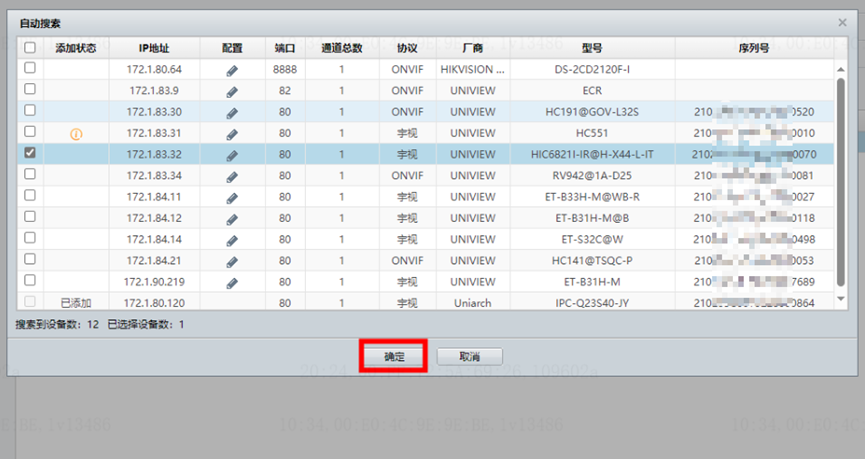Click the HIKVISION vendor cell
This screenshot has width=865, height=459.
pos(473,70)
